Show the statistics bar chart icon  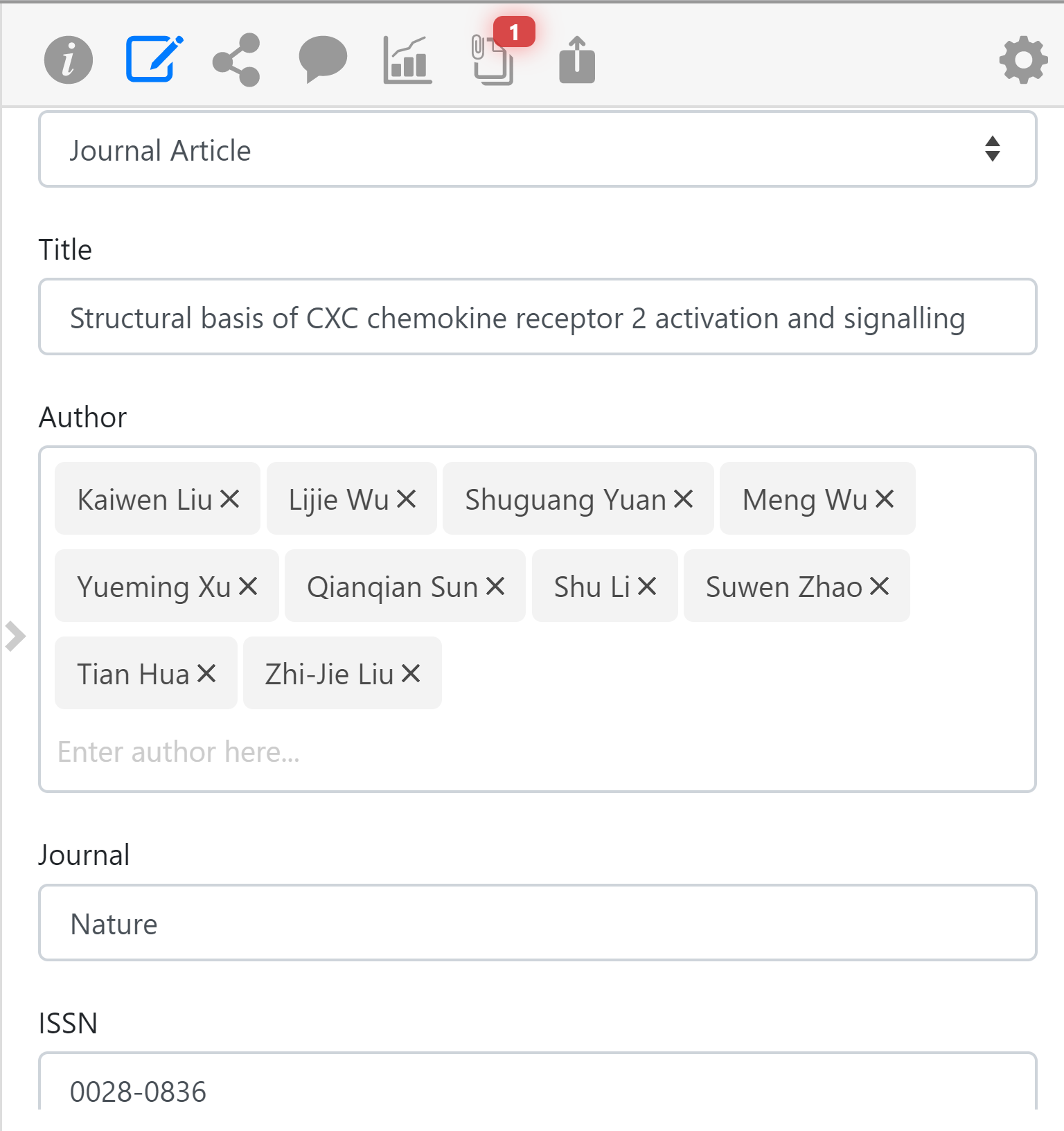click(x=407, y=60)
